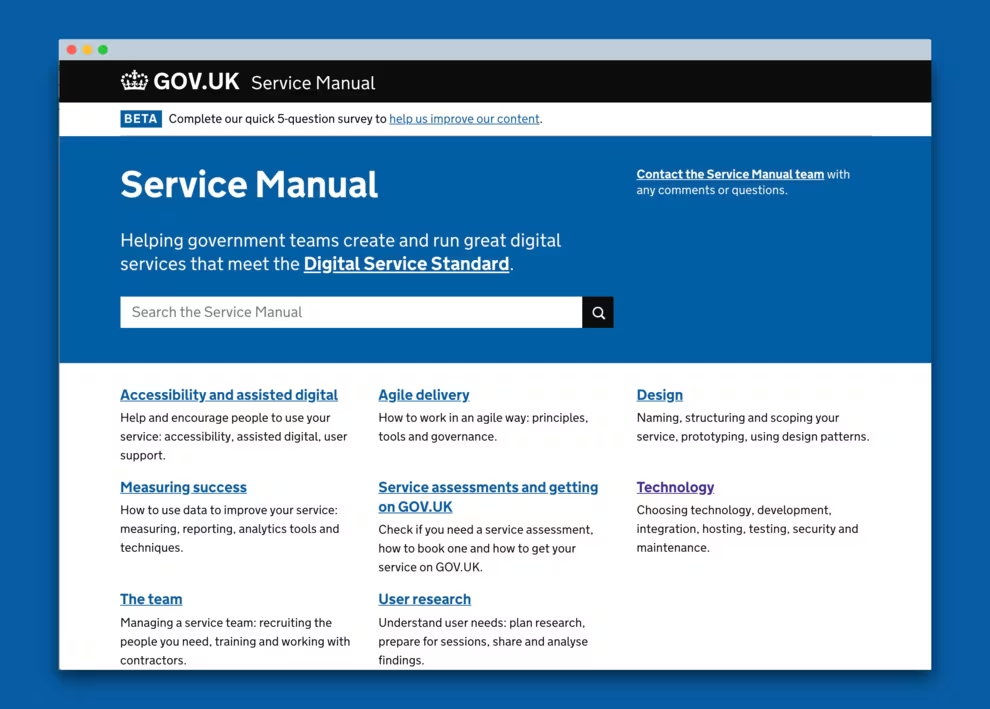Open the Agile delivery section
The height and width of the screenshot is (709, 990).
pyautogui.click(x=423, y=394)
